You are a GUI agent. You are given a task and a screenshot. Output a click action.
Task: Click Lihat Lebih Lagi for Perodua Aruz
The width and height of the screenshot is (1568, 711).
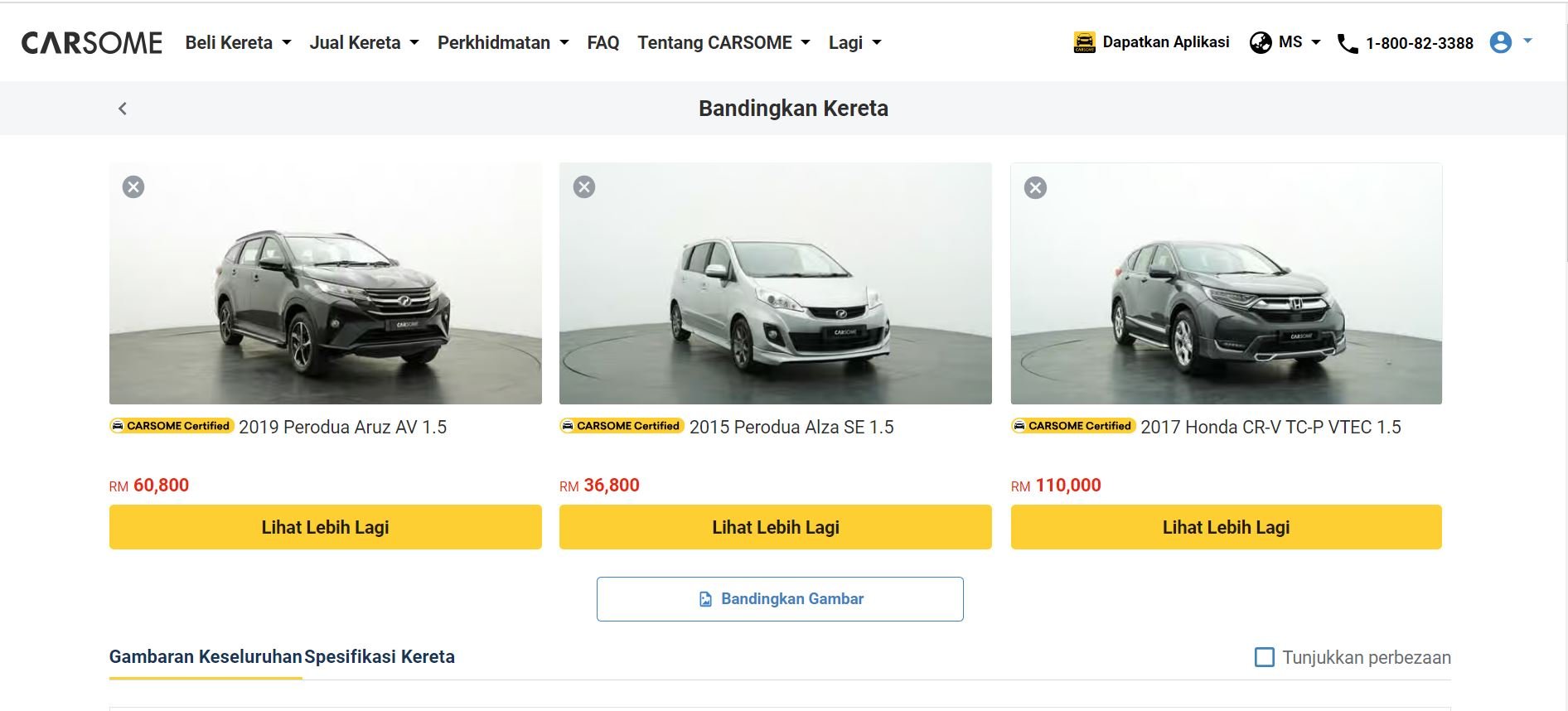click(325, 527)
